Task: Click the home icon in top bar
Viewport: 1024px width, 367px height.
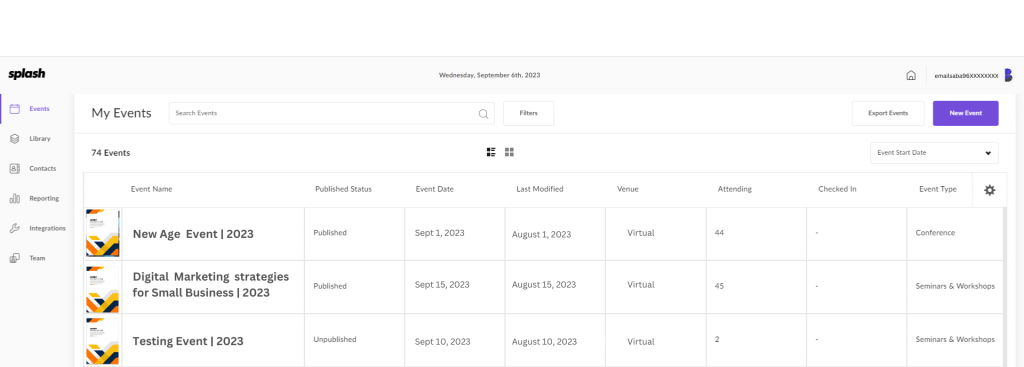Action: tap(911, 75)
